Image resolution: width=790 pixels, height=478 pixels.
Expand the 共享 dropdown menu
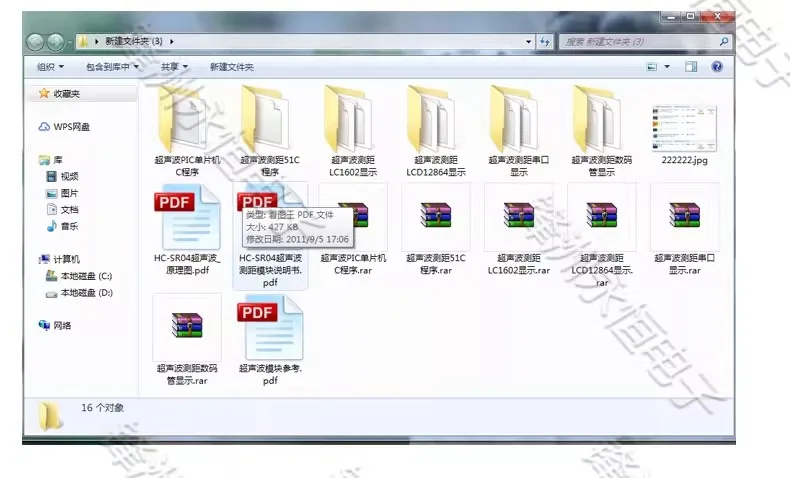(174, 67)
